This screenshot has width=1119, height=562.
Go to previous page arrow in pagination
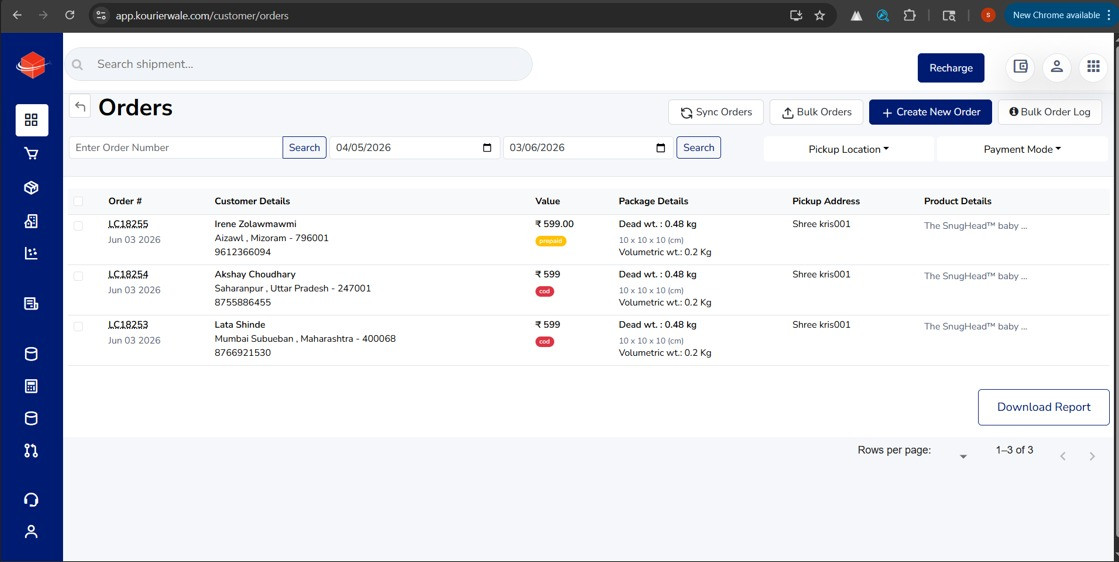click(x=1063, y=456)
